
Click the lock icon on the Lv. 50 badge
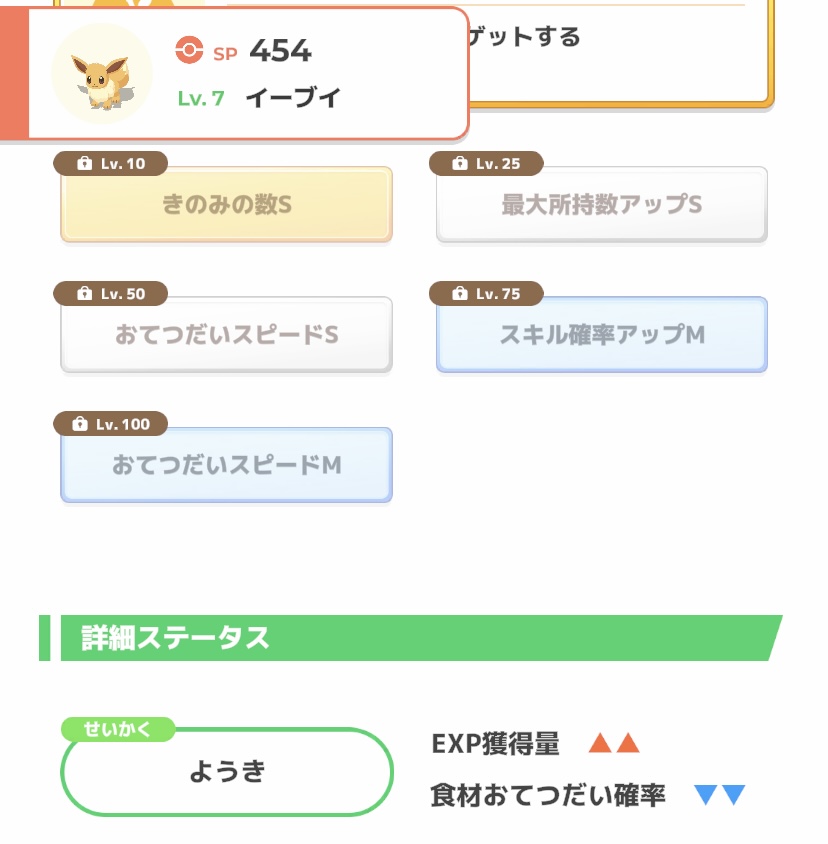click(x=85, y=293)
